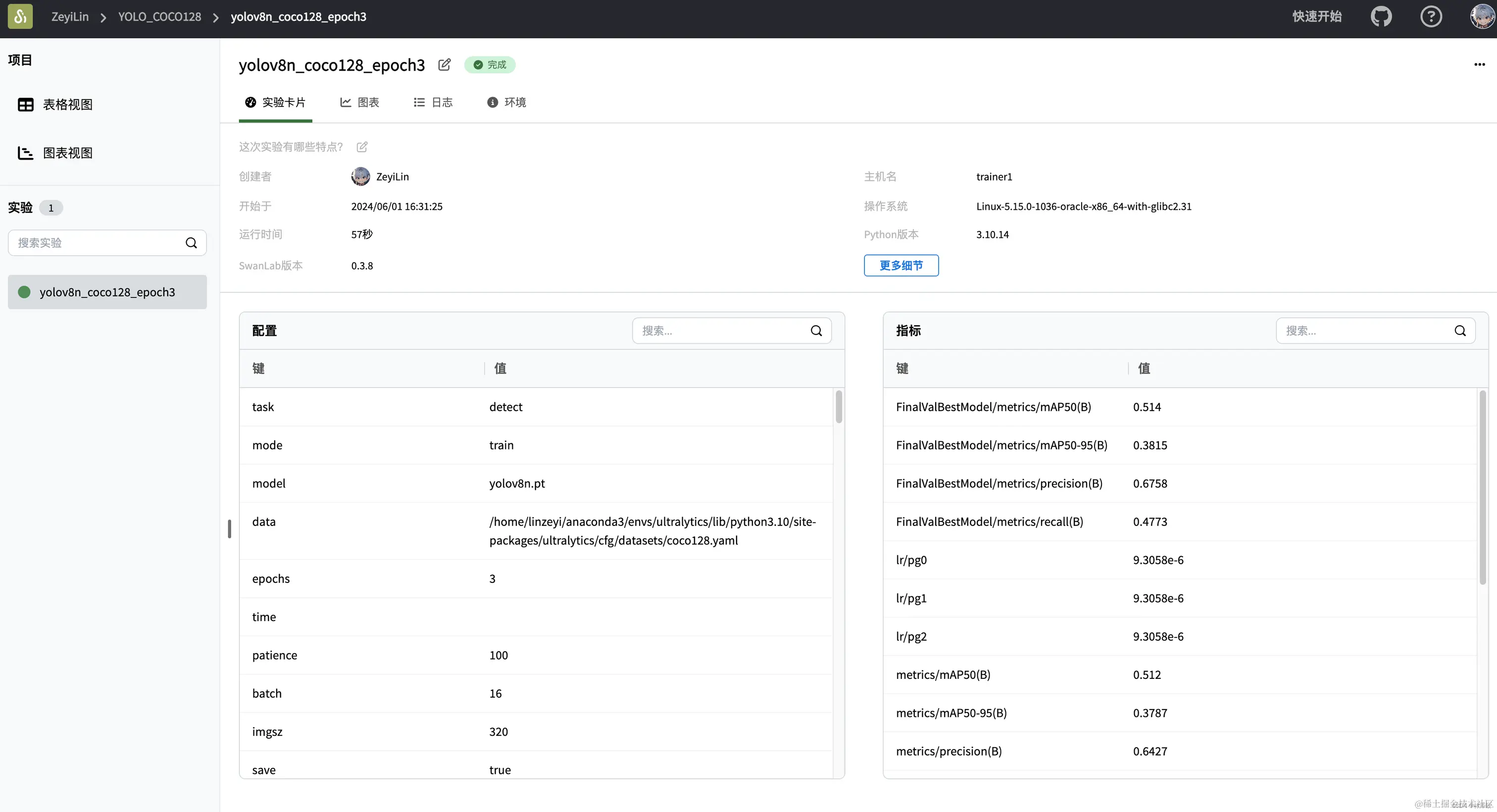Open the 环境 tab
Viewport: 1497px width, 812px height.
pyautogui.click(x=507, y=102)
